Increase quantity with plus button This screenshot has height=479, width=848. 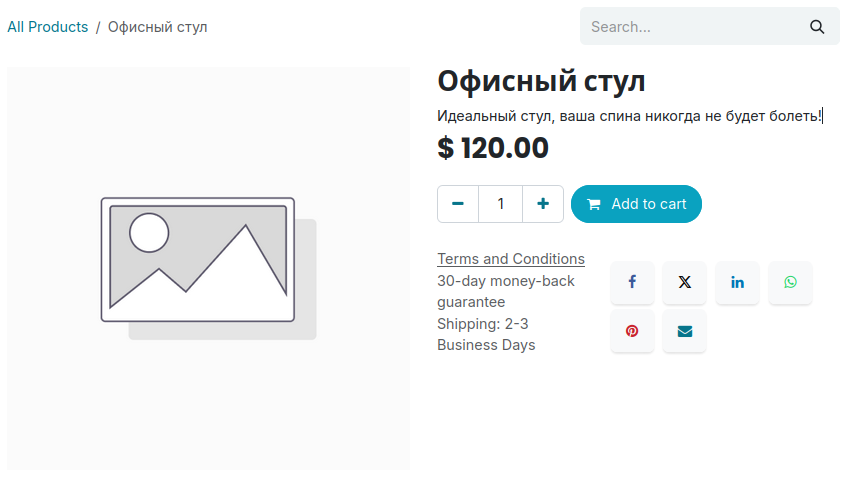point(543,204)
